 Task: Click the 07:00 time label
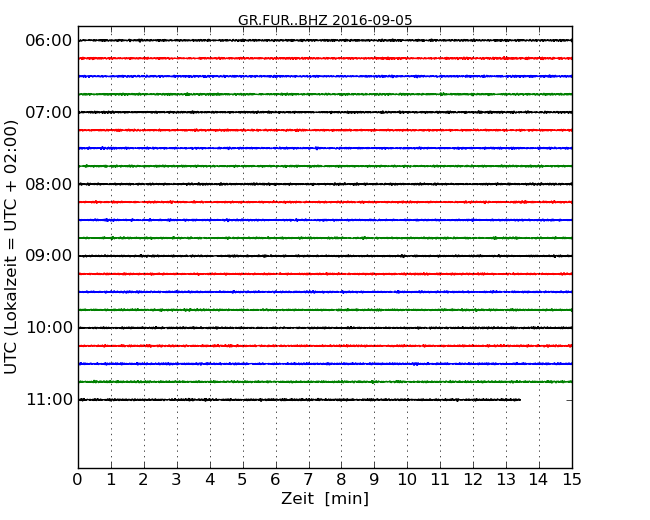tap(49, 112)
